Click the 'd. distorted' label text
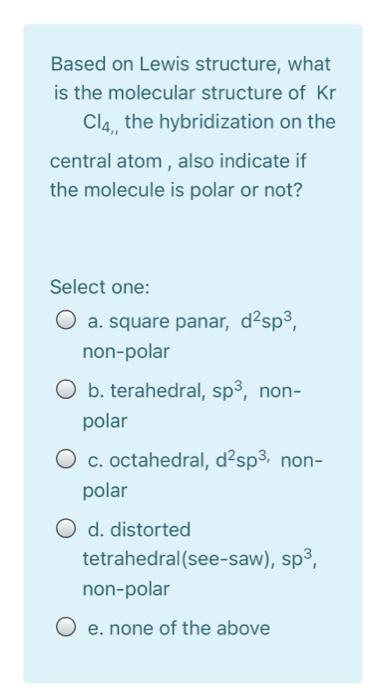The image size is (382, 700). point(139,529)
